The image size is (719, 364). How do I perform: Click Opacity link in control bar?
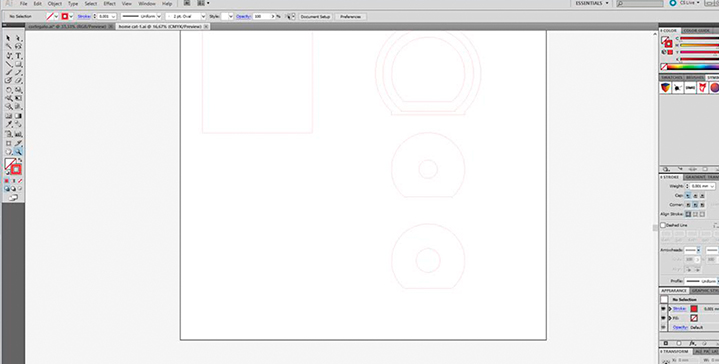[x=243, y=17]
